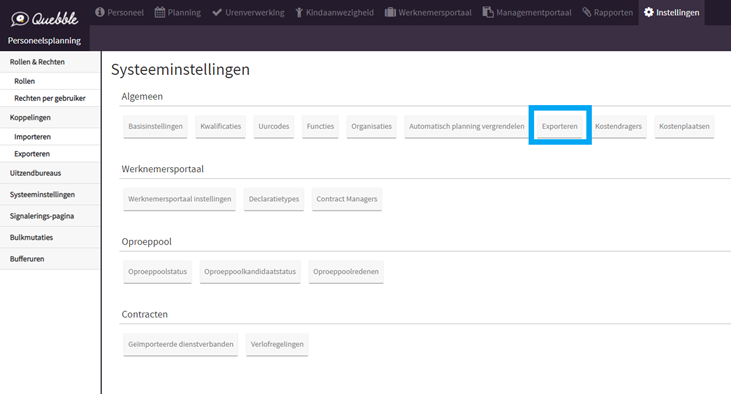Open Signalerings-pagina in the sidebar
Image resolution: width=731 pixels, height=394 pixels.
[x=50, y=216]
